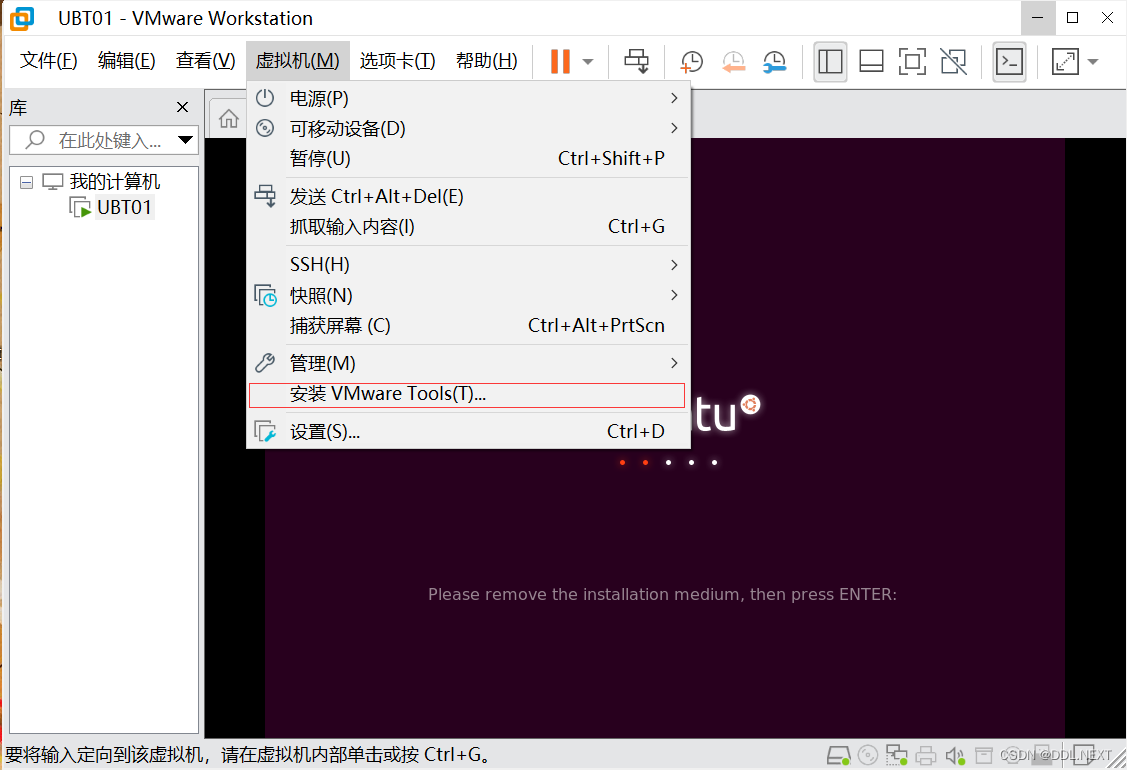Expand the SSH(H) submenu
Screen dimensions: 1127x770
point(469,265)
